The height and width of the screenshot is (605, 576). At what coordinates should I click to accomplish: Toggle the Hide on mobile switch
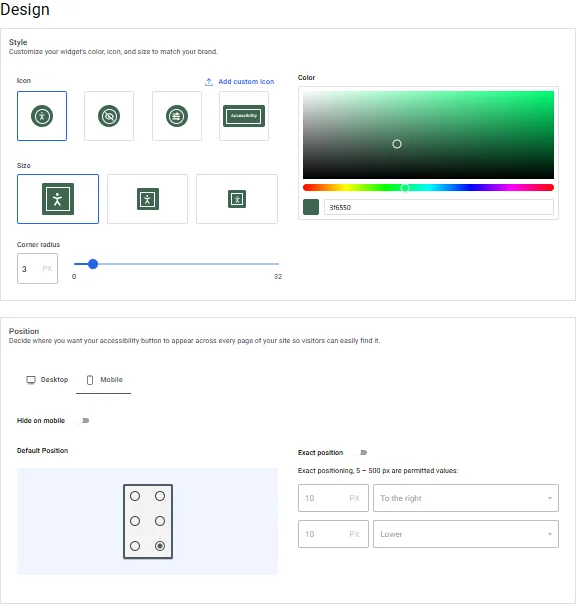coord(83,421)
